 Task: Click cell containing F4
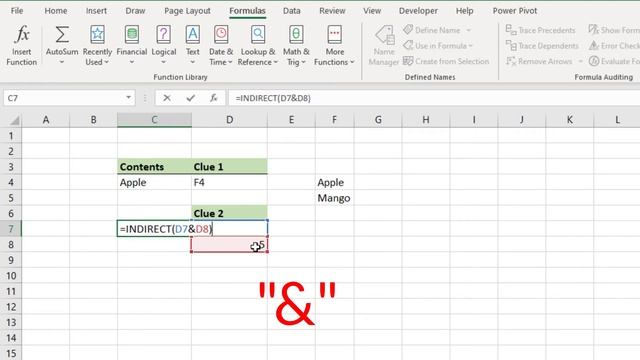pyautogui.click(x=229, y=182)
